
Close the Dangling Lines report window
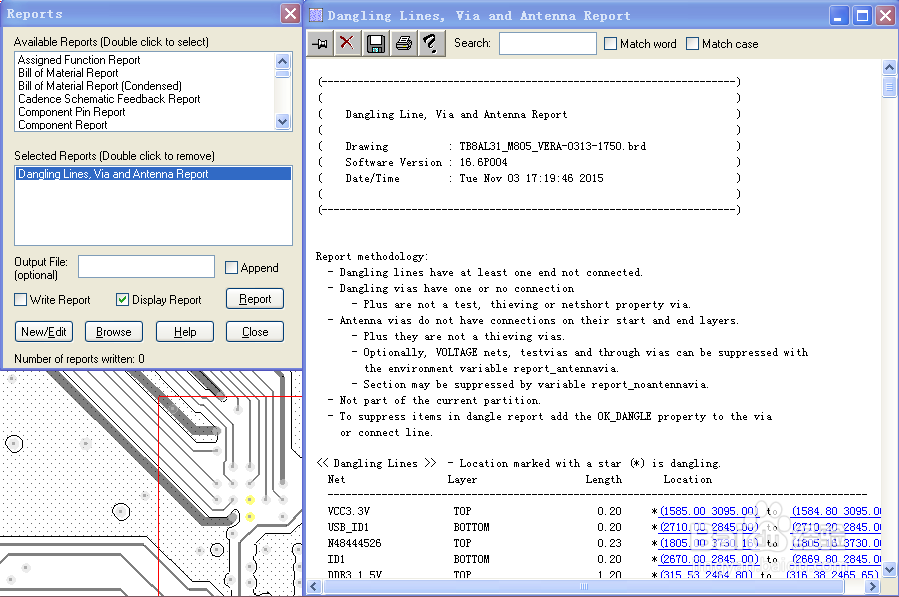(x=885, y=15)
